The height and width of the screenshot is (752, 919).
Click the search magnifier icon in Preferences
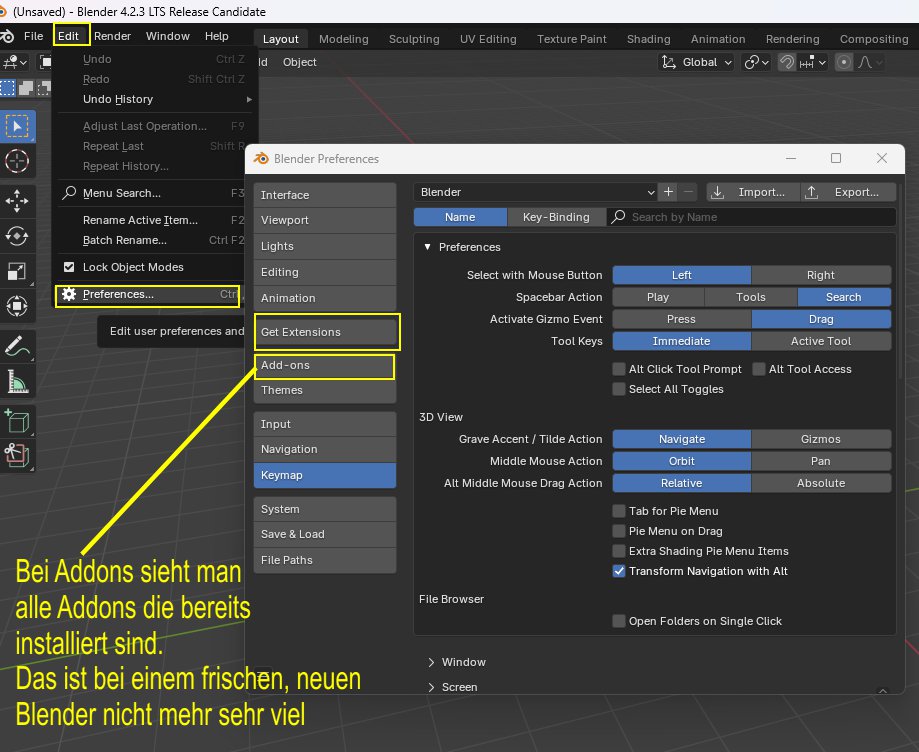pyautogui.click(x=618, y=217)
